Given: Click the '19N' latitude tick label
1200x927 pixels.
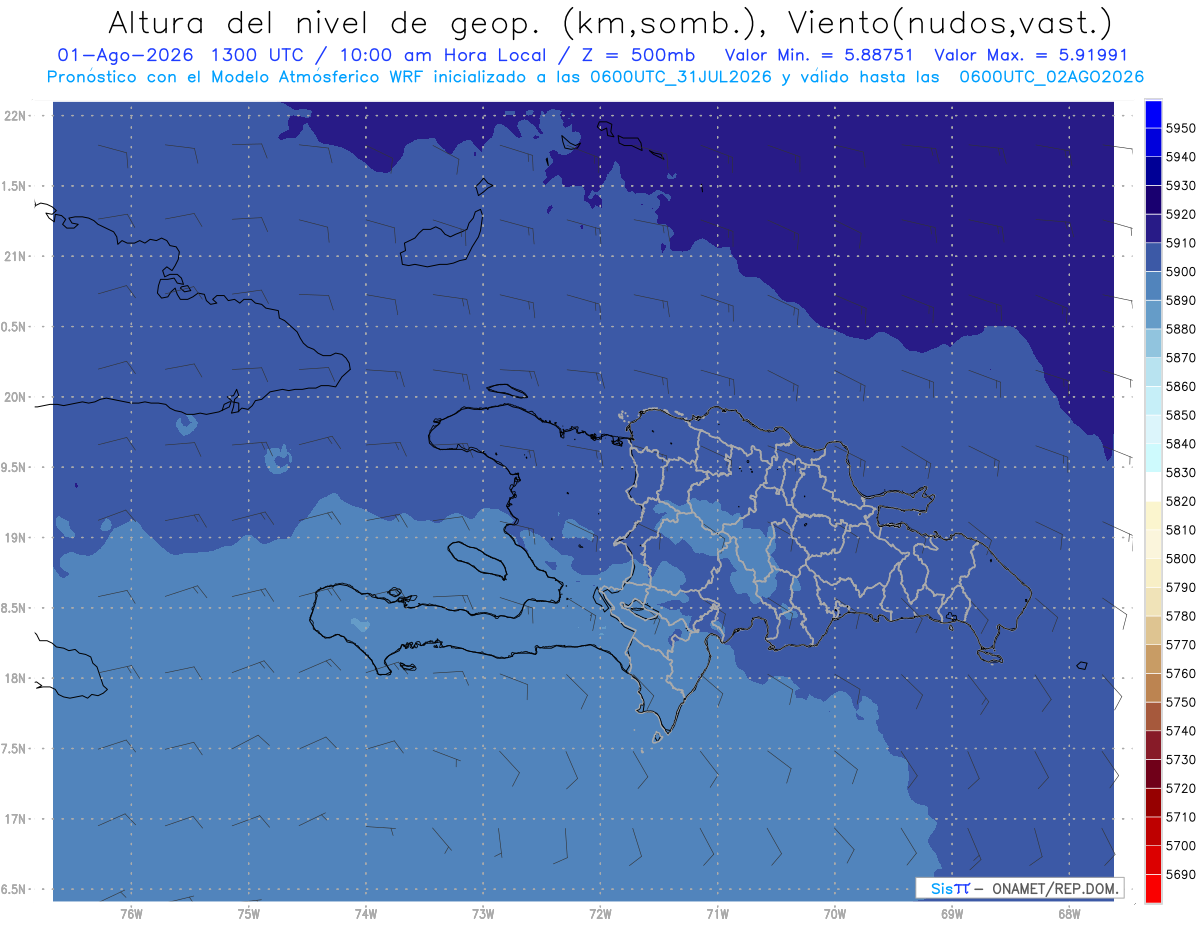Looking at the screenshot, I should 14,538.
